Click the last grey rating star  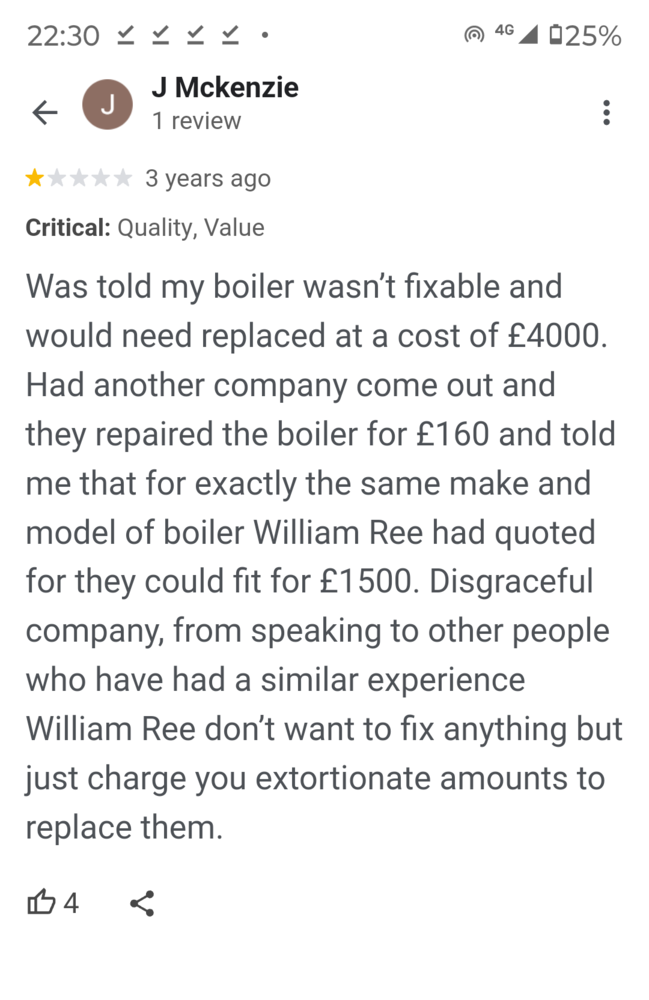pos(122,179)
